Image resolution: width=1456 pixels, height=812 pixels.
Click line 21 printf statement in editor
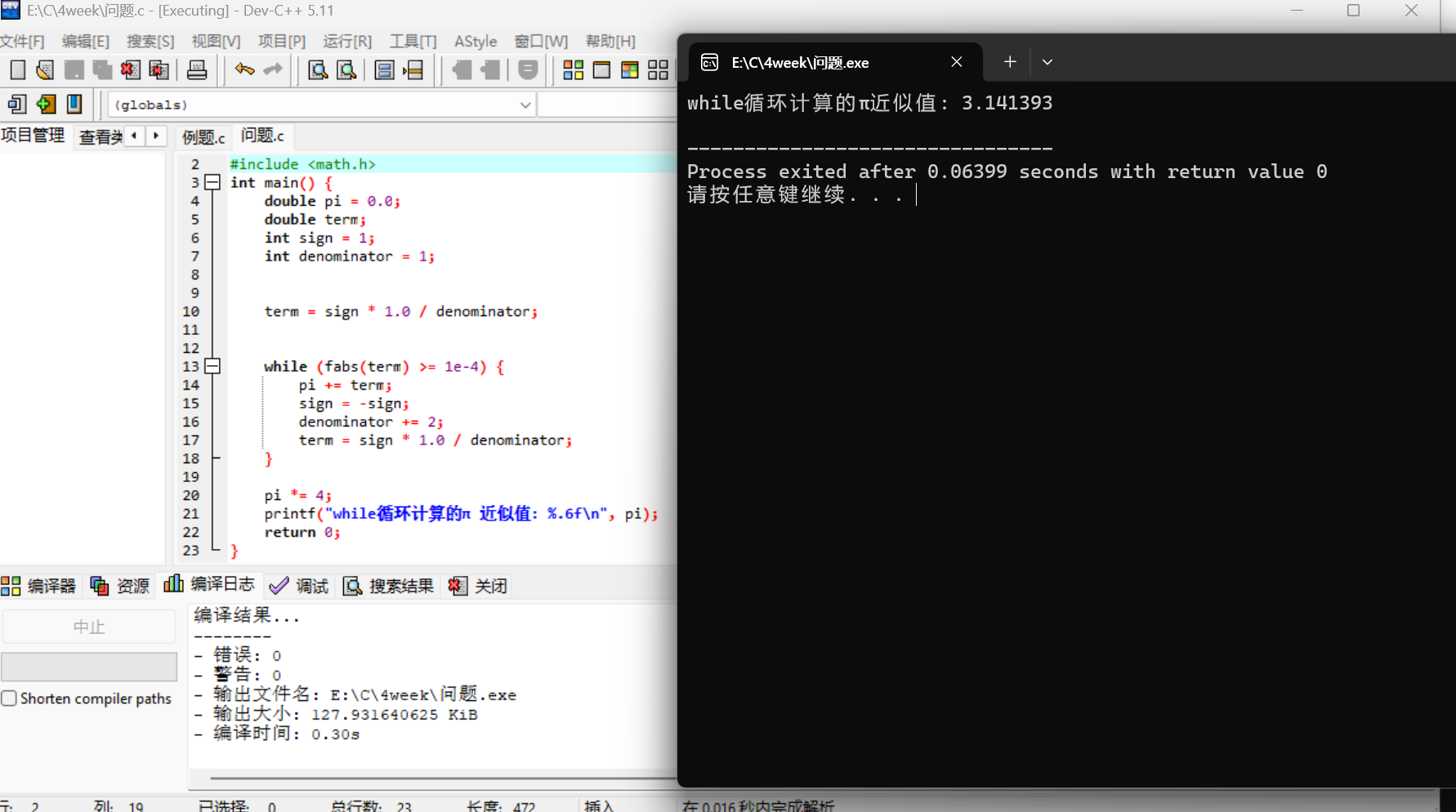point(461,514)
